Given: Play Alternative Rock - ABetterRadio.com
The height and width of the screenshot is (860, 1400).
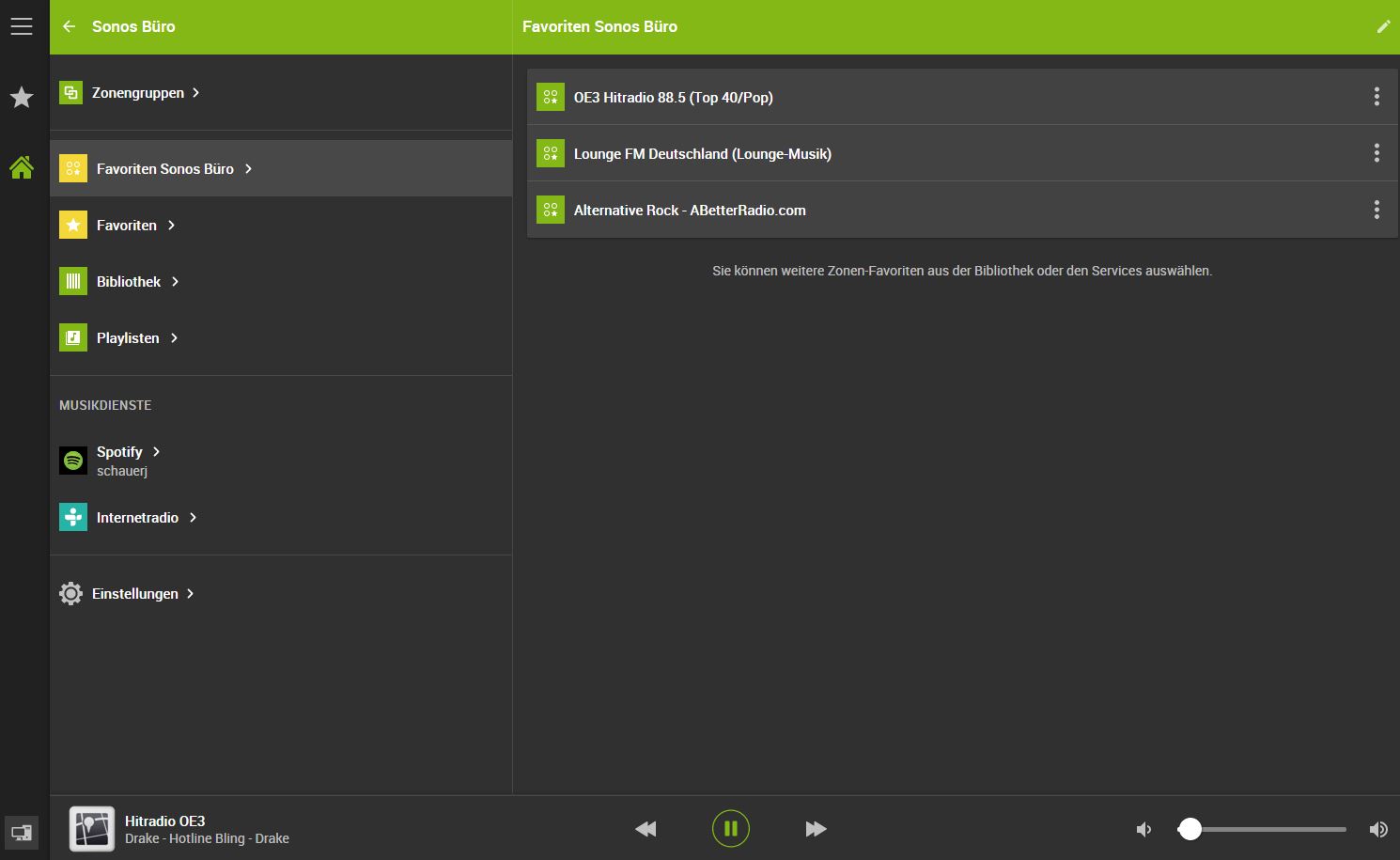Looking at the screenshot, I should (962, 210).
